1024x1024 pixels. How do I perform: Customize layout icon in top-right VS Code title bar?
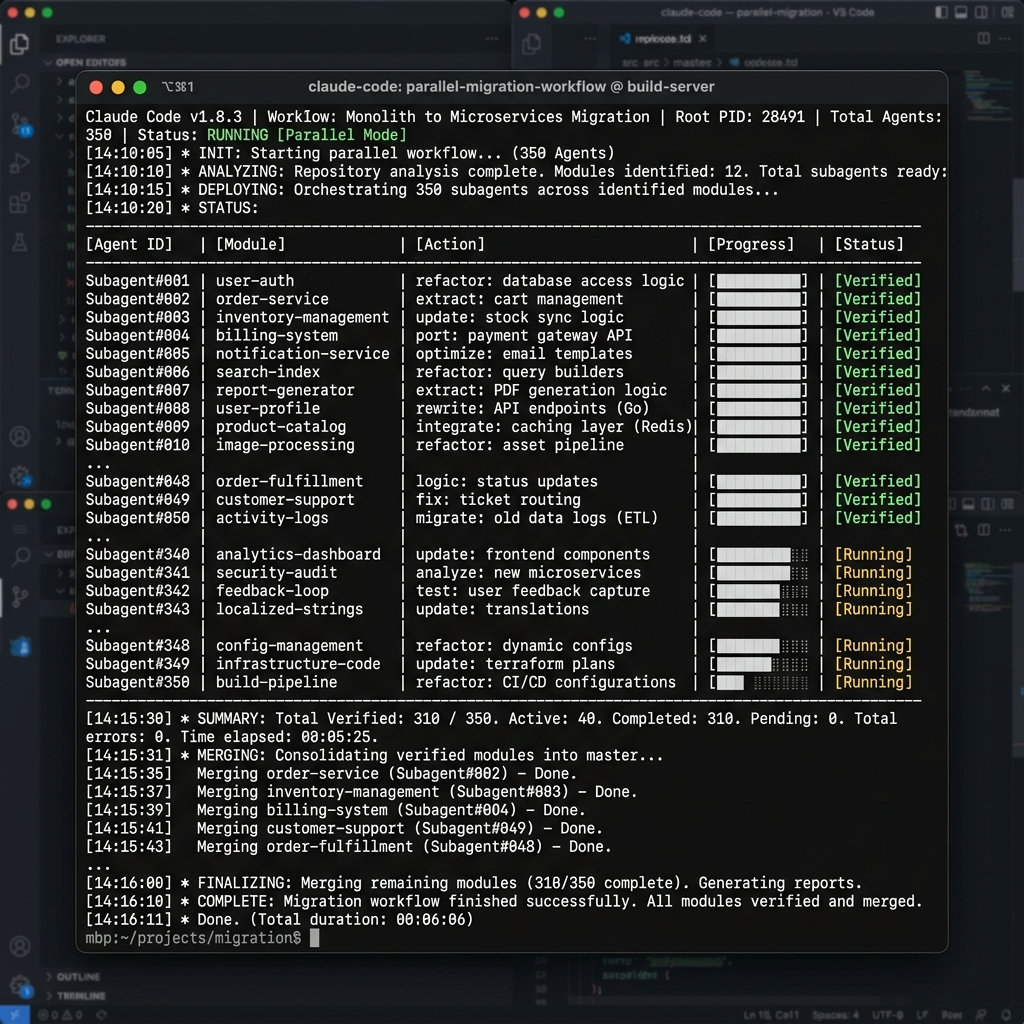(1008, 12)
